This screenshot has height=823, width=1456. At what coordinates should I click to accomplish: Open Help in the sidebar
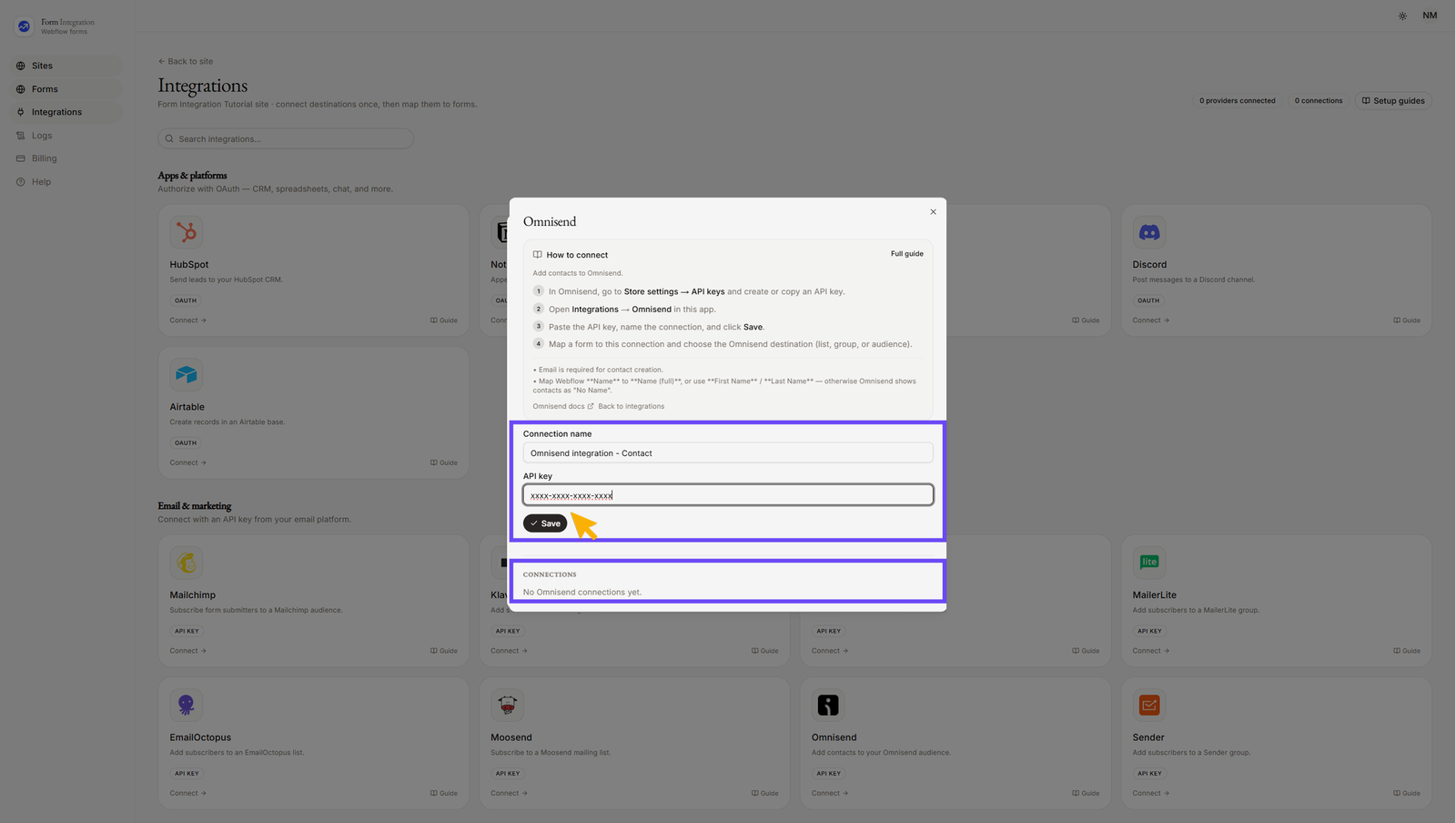tap(66, 182)
